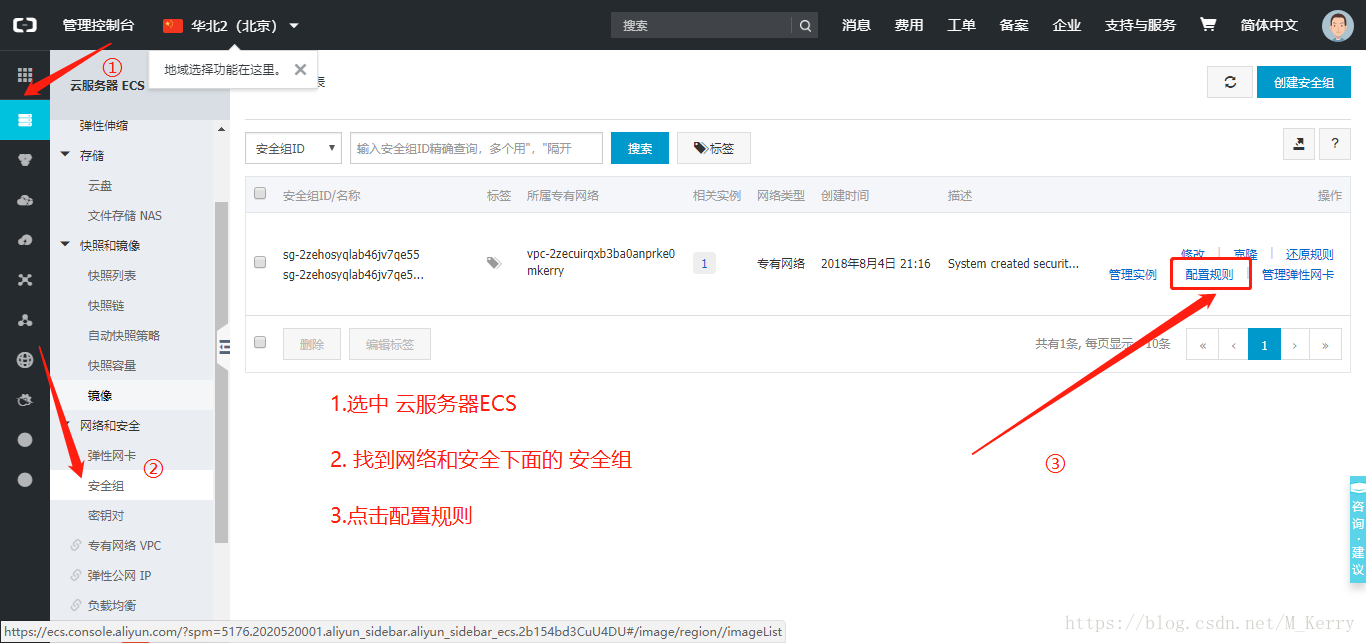The height and width of the screenshot is (643, 1366).
Task: Open 管理控制台 in the top bar
Action: click(98, 25)
